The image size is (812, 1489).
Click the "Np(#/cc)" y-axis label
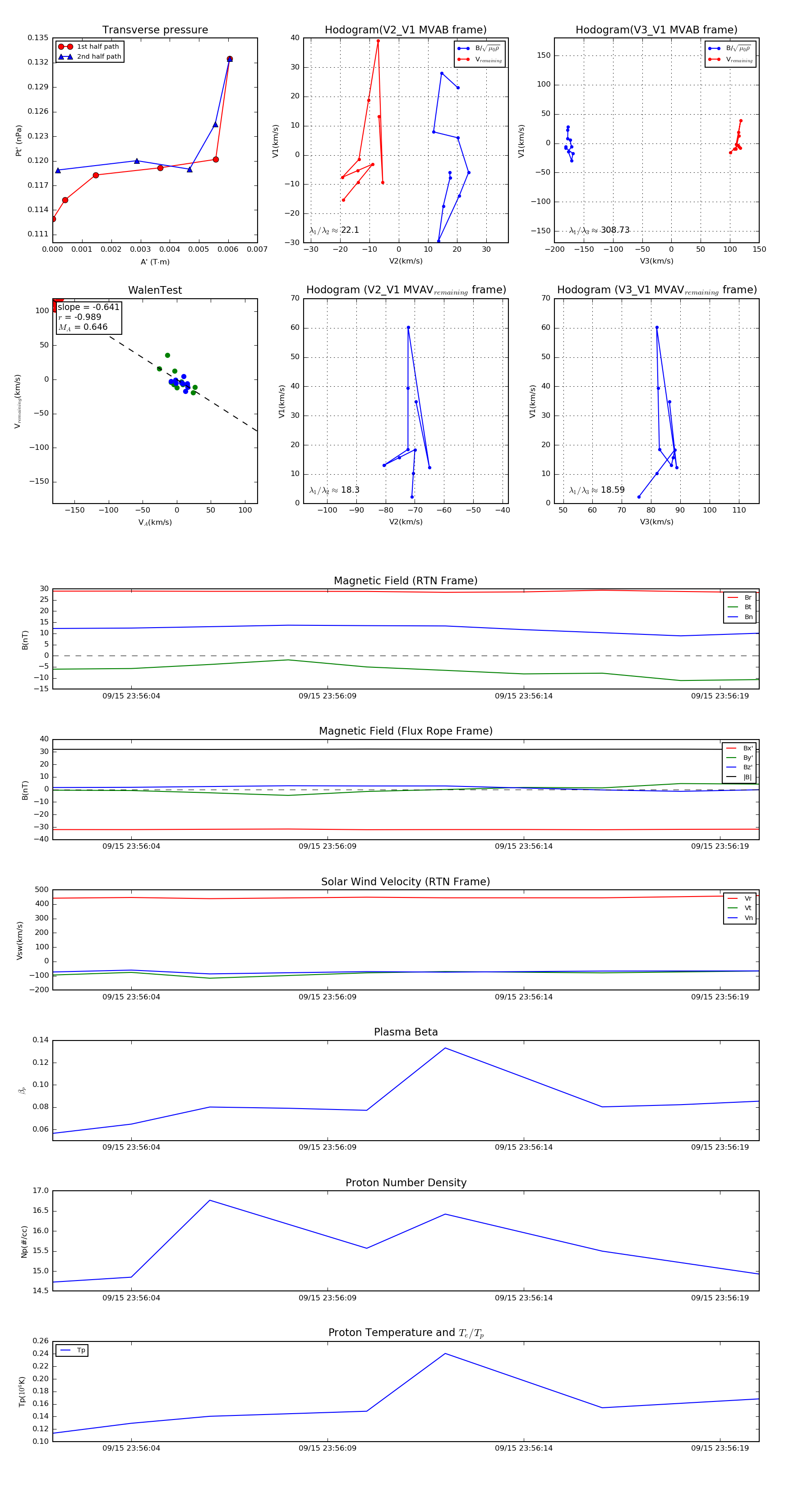[x=24, y=1242]
